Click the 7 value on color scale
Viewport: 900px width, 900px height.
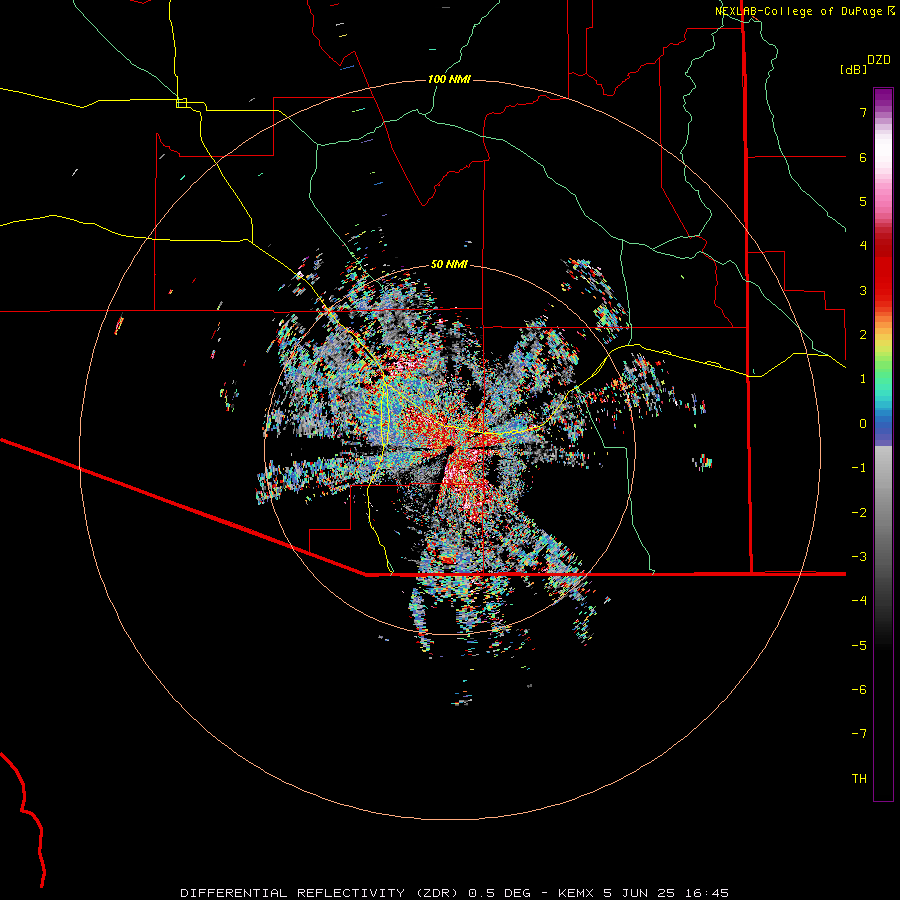(x=863, y=112)
